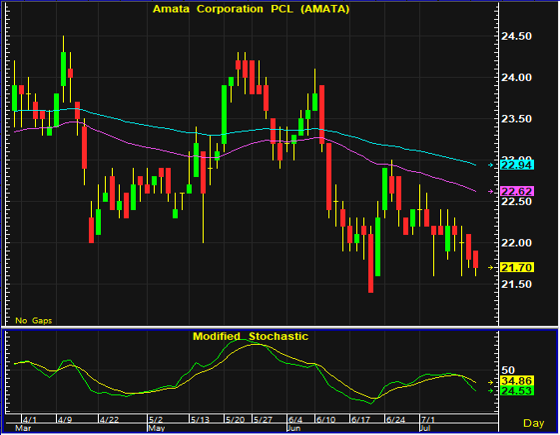Click the 21.50 price axis label
The height and width of the screenshot is (435, 560).
pyautogui.click(x=516, y=284)
